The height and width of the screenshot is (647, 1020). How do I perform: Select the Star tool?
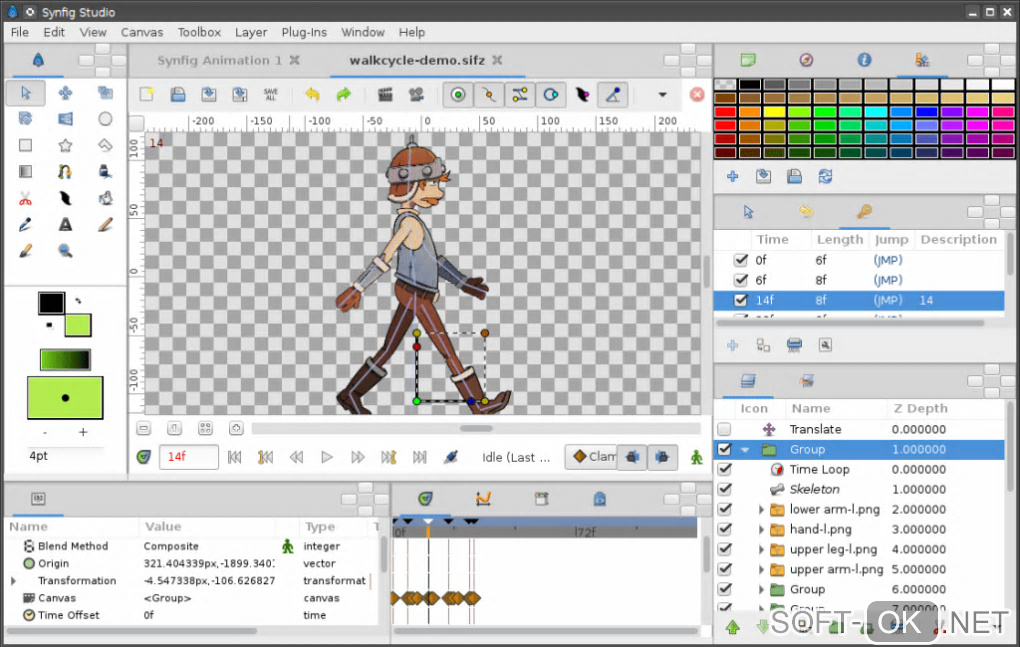coord(65,145)
